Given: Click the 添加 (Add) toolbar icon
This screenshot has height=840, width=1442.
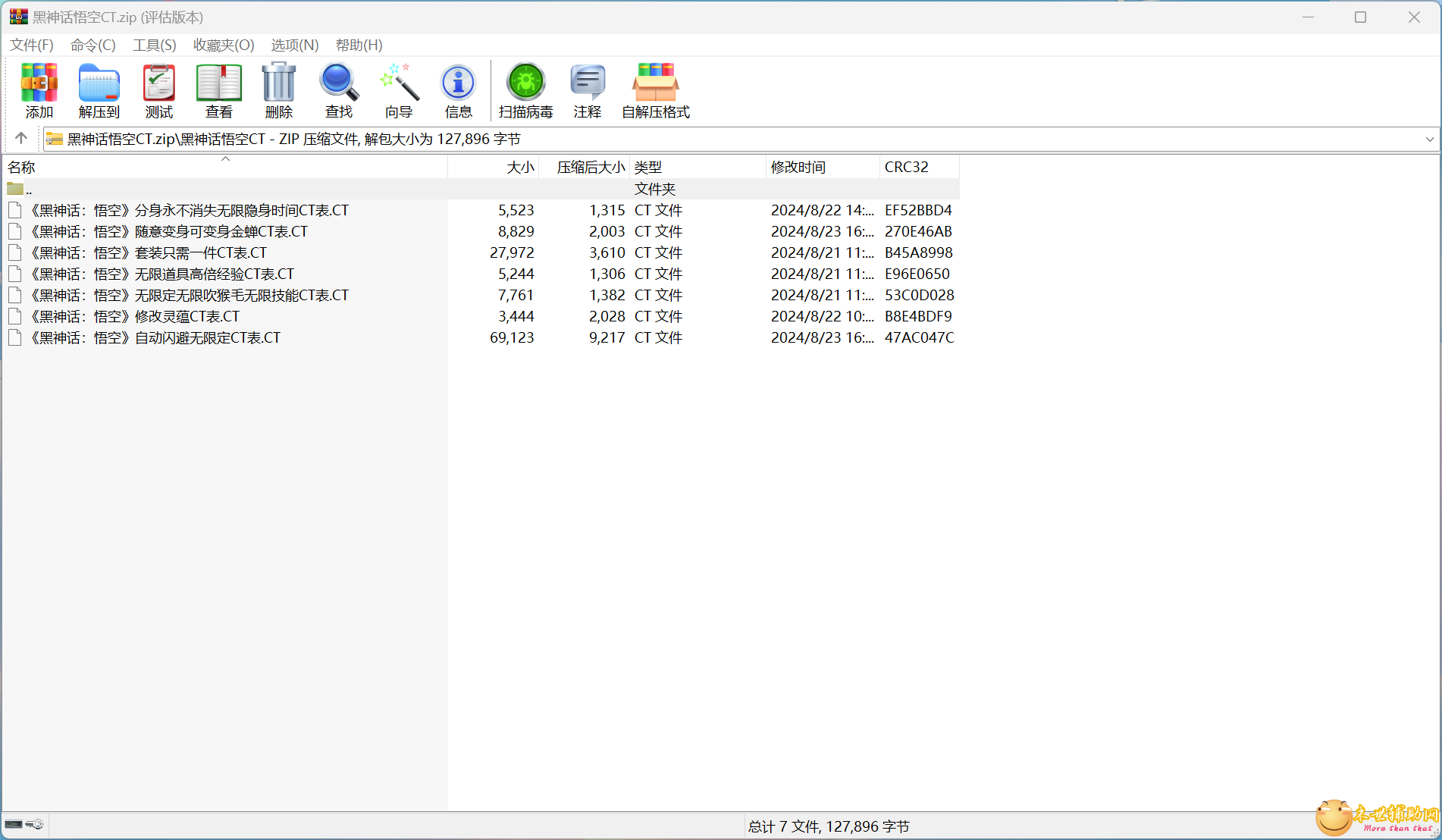Looking at the screenshot, I should pyautogui.click(x=39, y=83).
